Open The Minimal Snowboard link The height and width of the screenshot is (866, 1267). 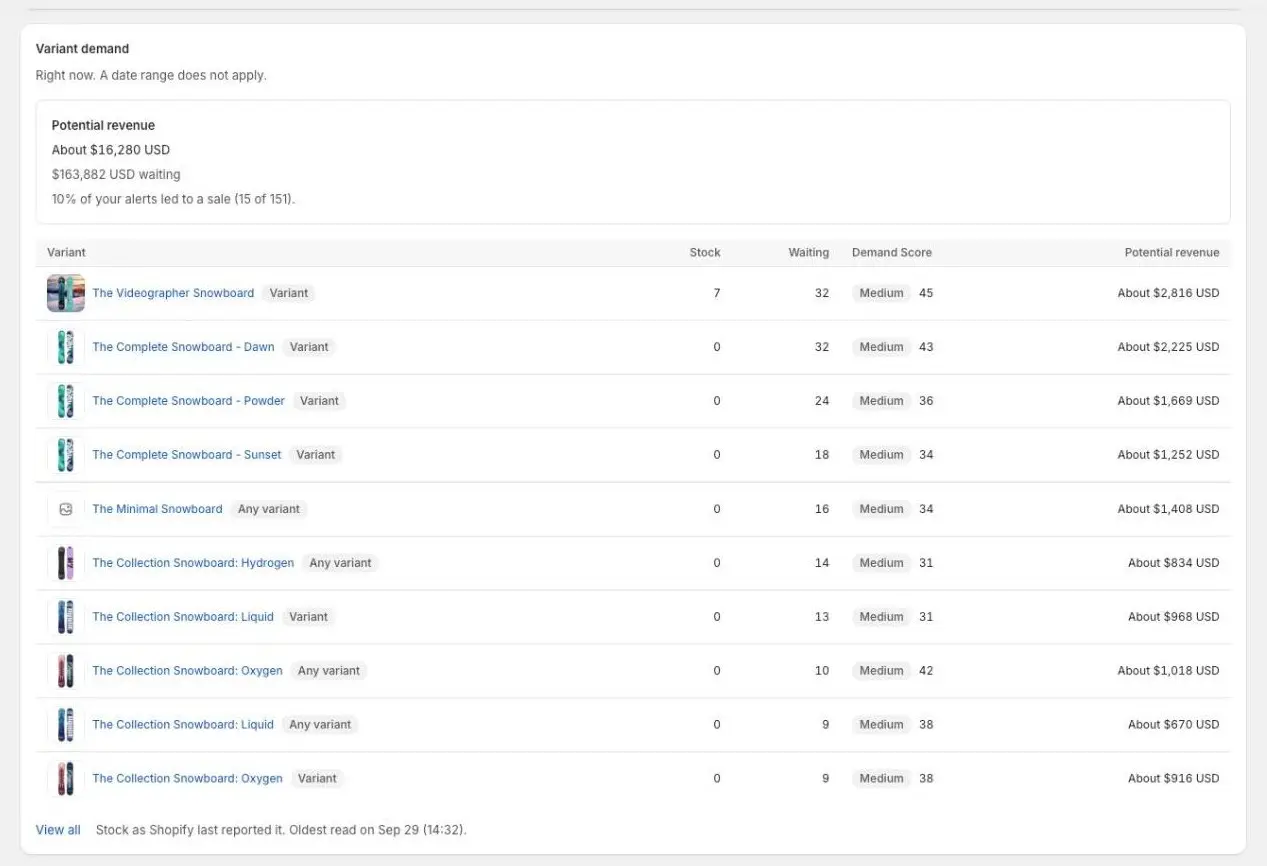pyautogui.click(x=157, y=509)
